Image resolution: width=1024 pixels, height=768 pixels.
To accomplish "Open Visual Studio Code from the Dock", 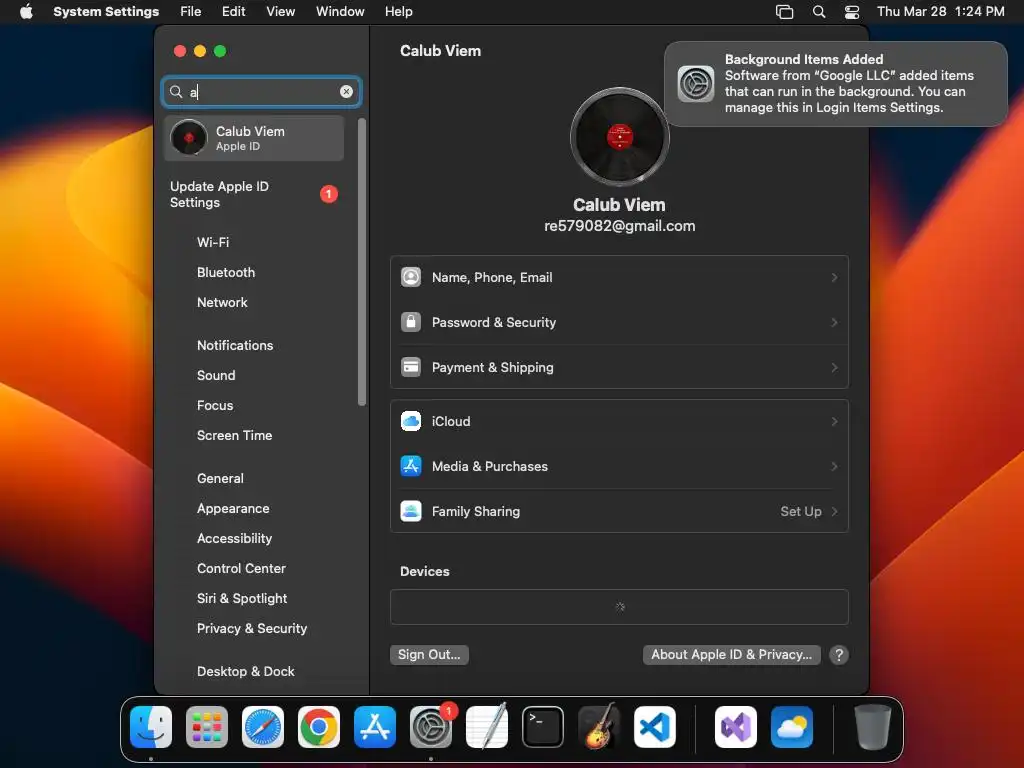I will 655,727.
